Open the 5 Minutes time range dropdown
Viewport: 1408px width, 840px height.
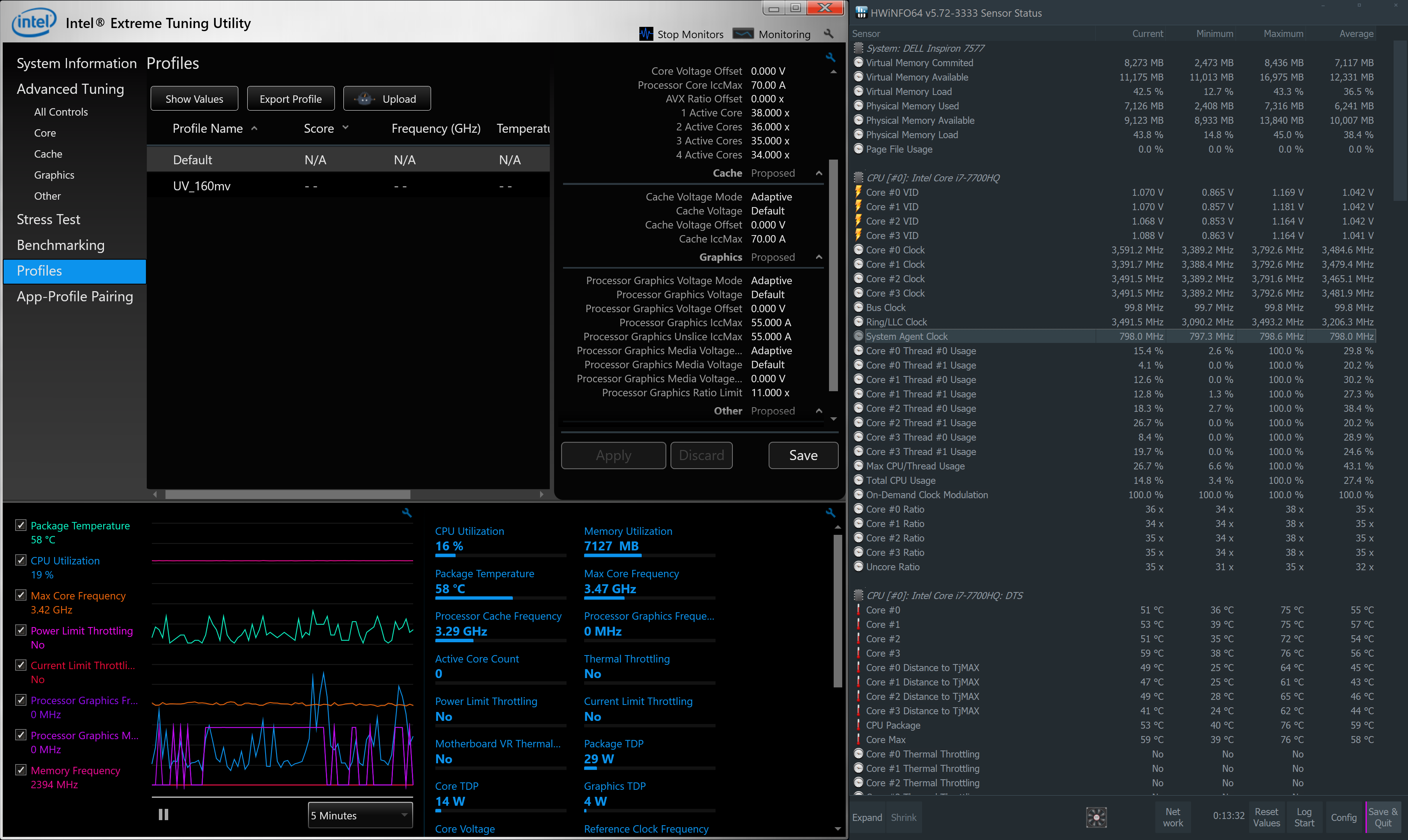tap(360, 815)
